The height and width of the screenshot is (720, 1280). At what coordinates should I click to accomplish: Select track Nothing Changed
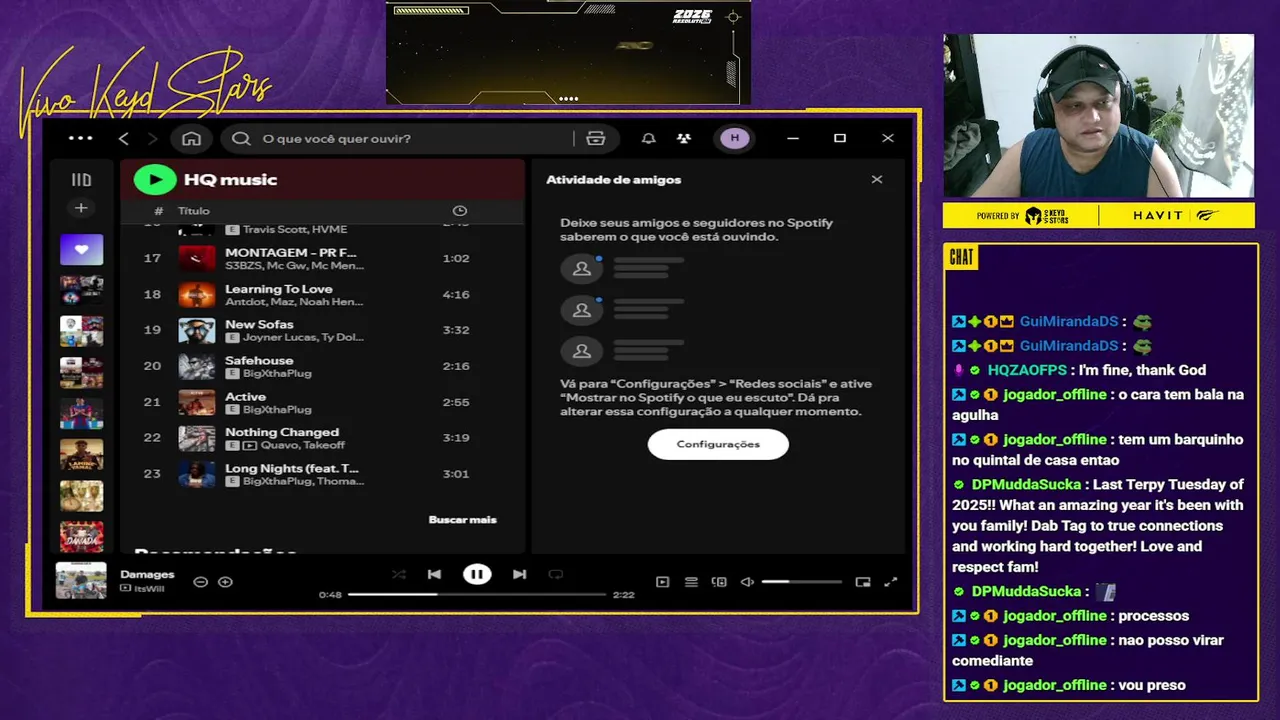pyautogui.click(x=282, y=433)
